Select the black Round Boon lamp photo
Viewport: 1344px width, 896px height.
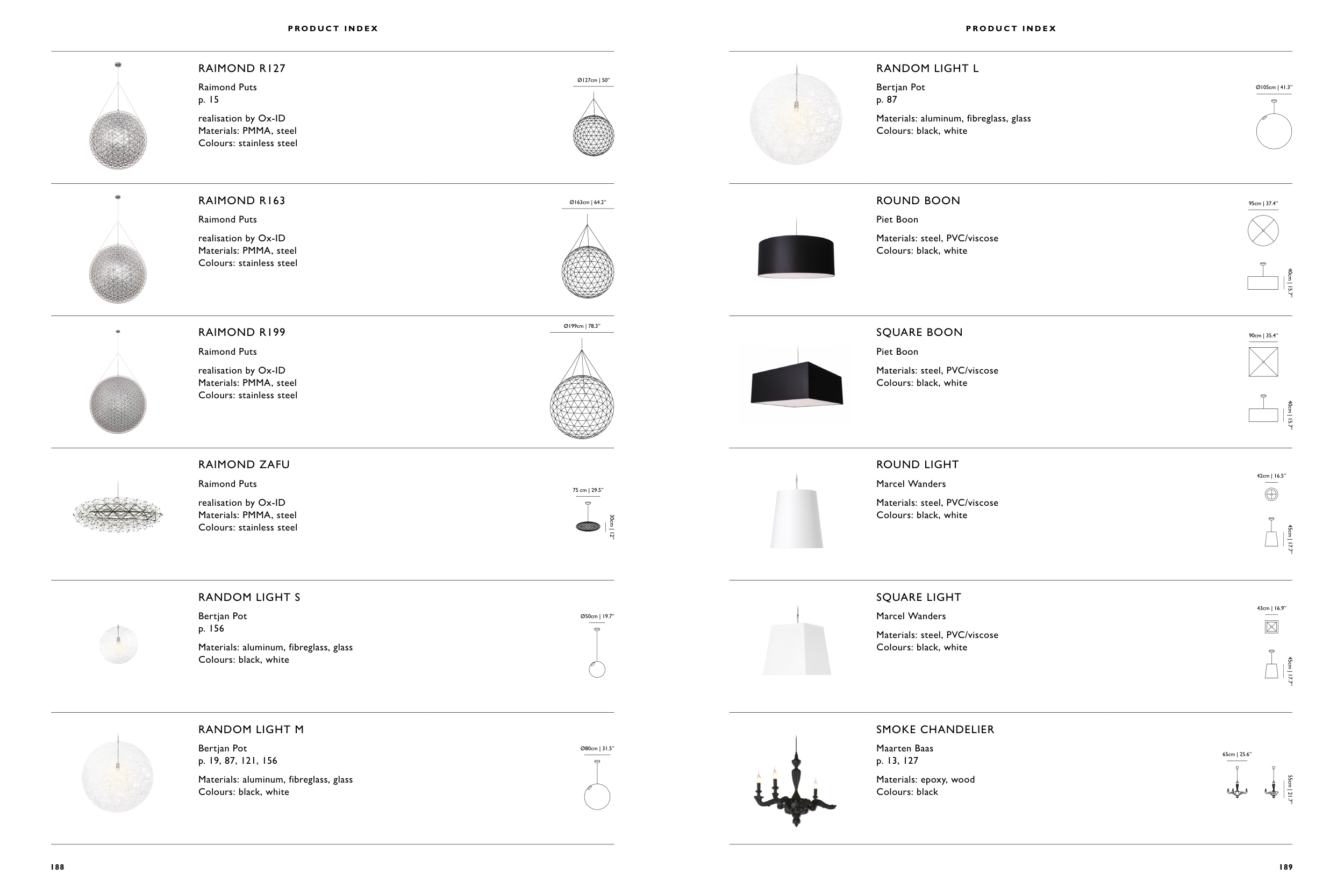click(796, 256)
